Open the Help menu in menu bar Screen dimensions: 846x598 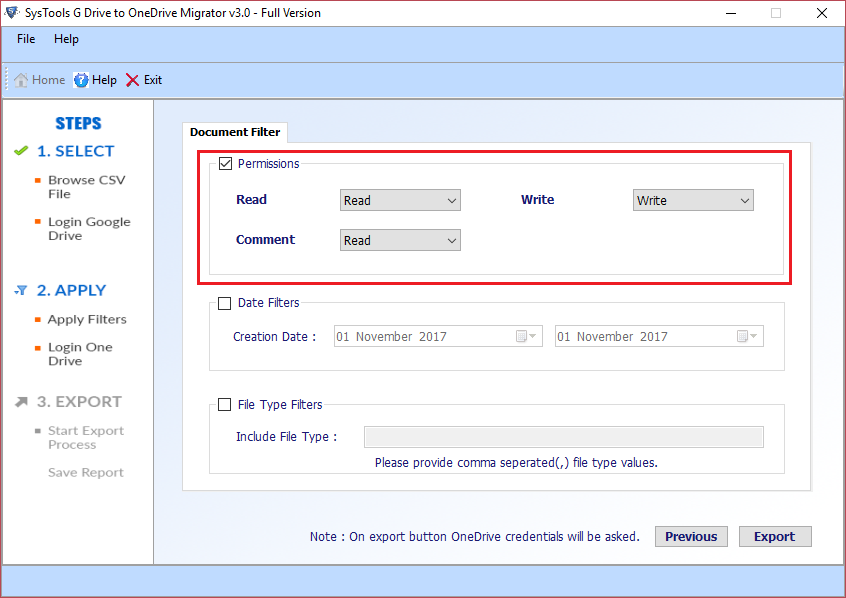coord(66,39)
